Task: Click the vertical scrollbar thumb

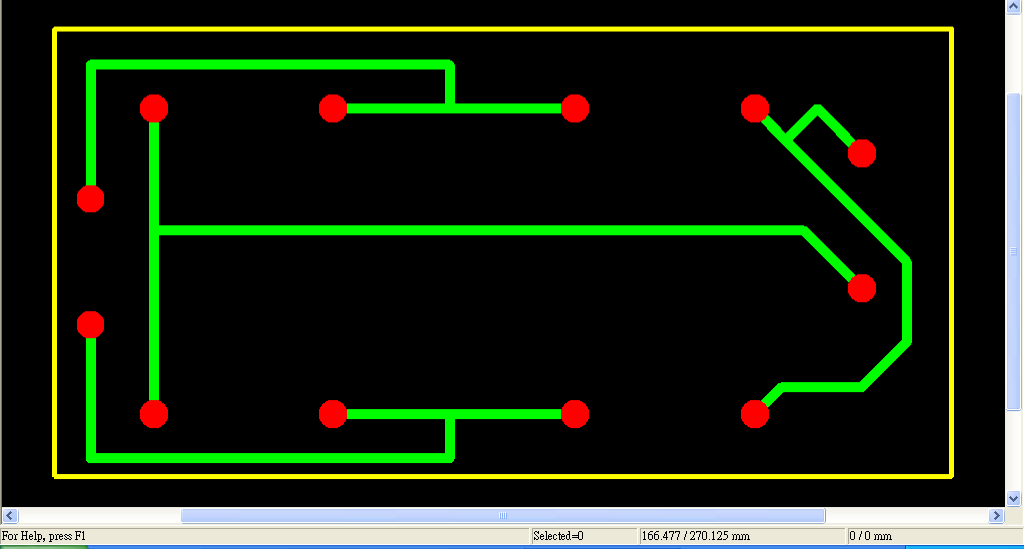Action: pyautogui.click(x=1014, y=250)
